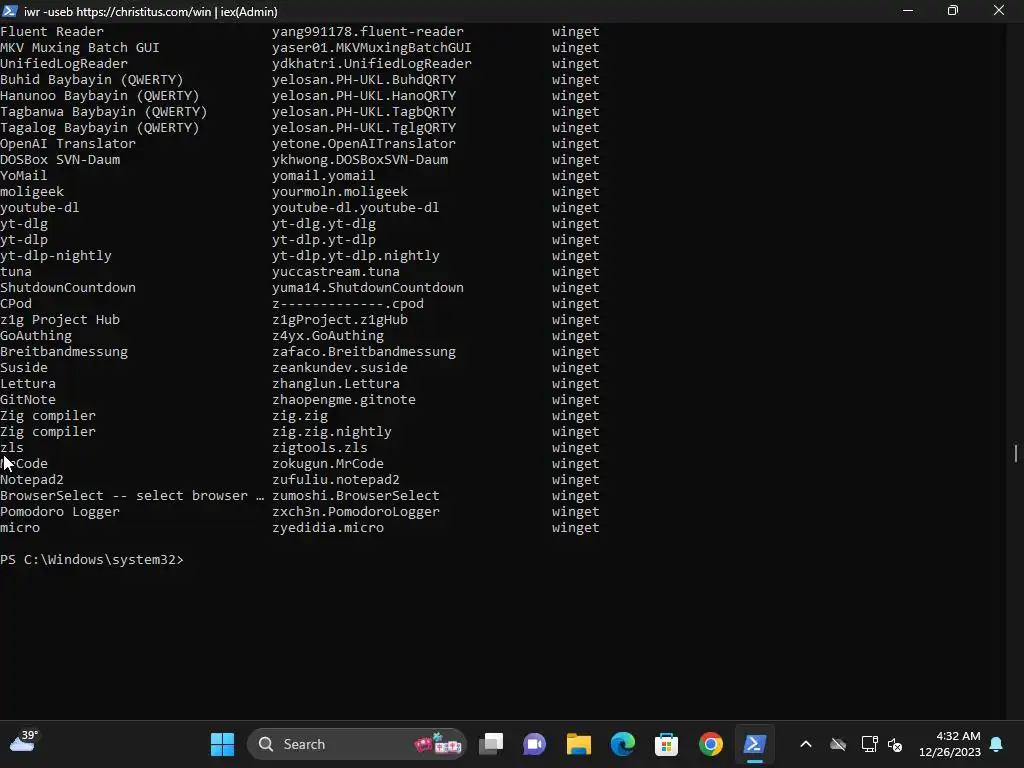Open the clock showing 4:32 AM
The image size is (1024, 768).
point(950,744)
